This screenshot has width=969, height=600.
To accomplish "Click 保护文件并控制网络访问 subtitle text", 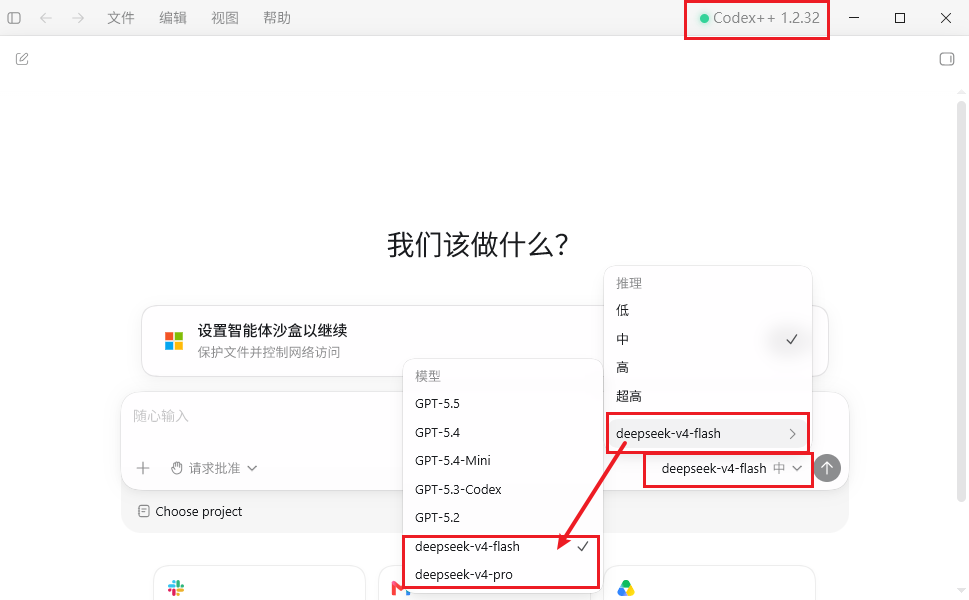I will pos(269,352).
